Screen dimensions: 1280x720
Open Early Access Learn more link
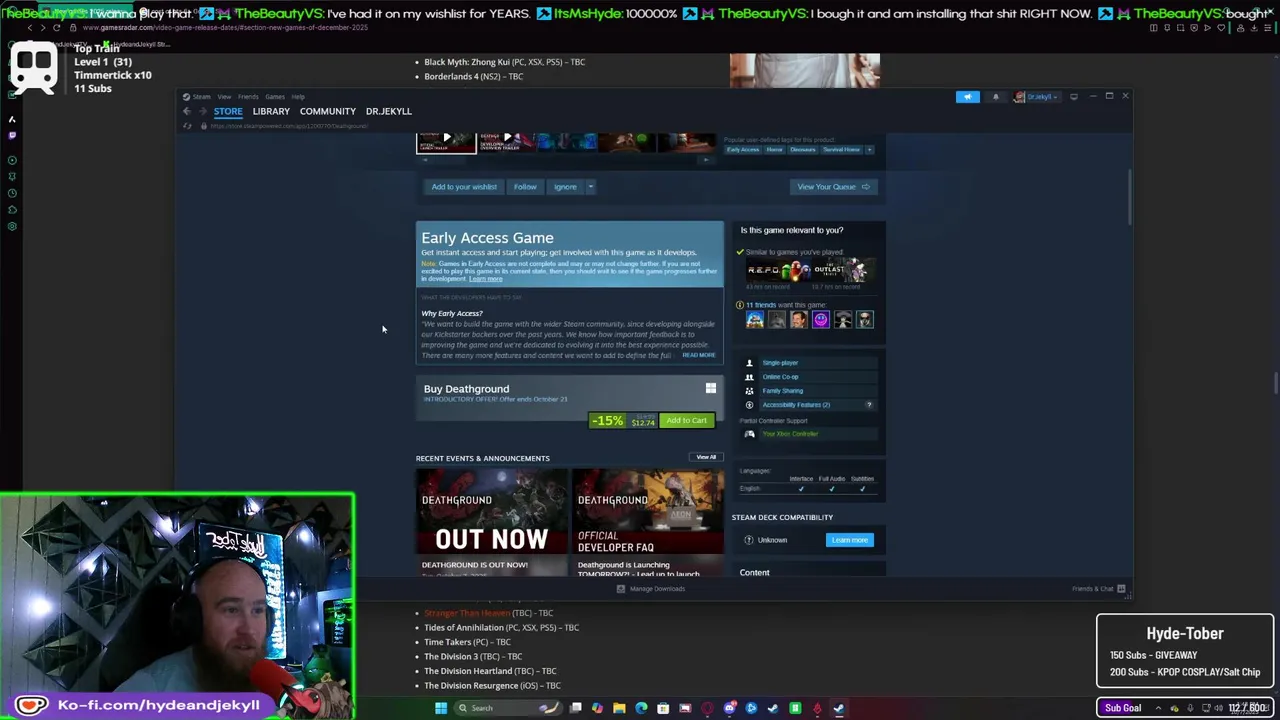point(486,279)
